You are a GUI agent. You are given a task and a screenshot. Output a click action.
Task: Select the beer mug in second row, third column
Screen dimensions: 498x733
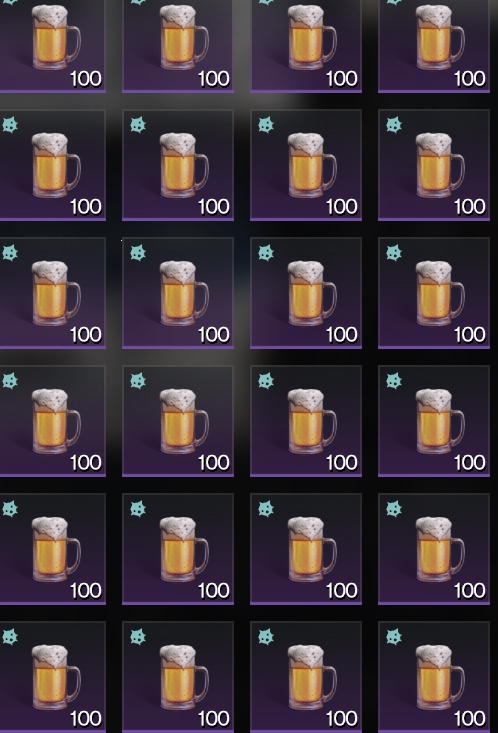click(x=312, y=165)
